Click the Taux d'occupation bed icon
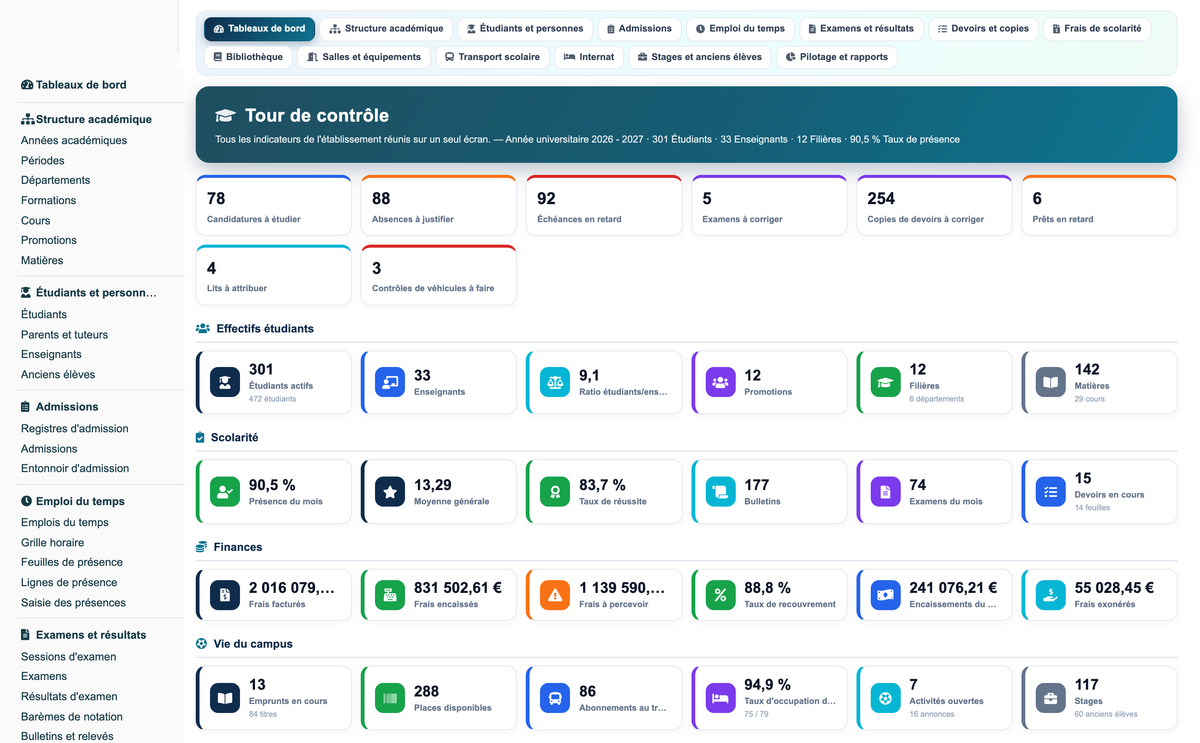Viewport: 1200px width, 743px height. point(720,698)
